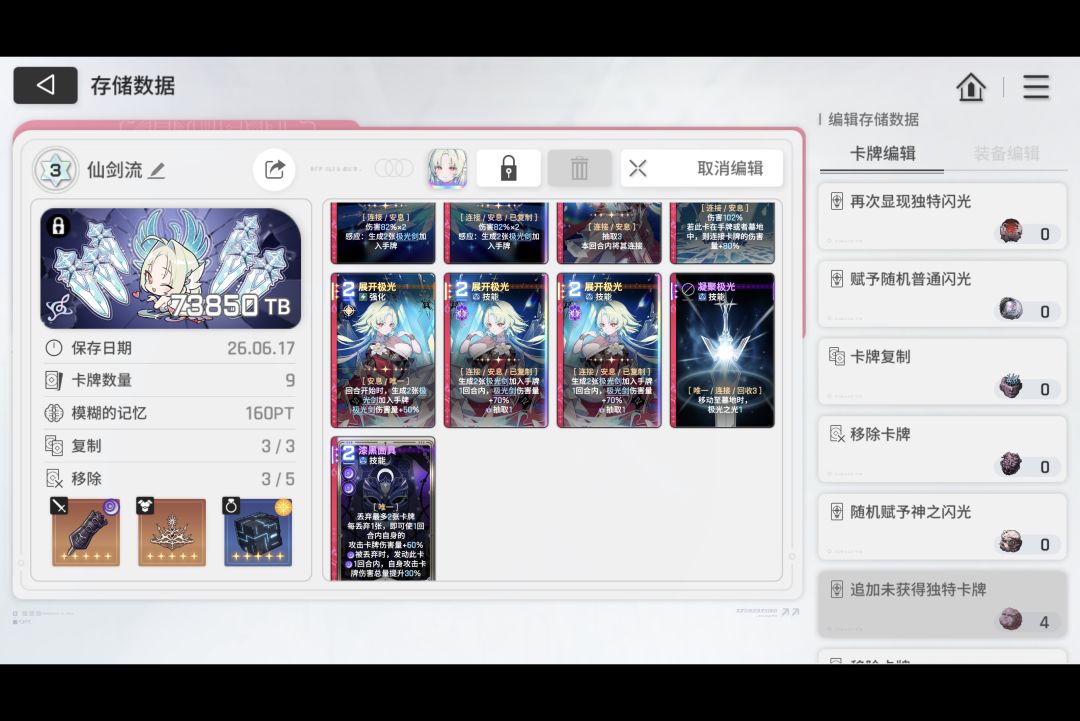Screen dimensions: 1080x721
Task: Click the 3 / 3 复制 count
Action: click(278, 446)
